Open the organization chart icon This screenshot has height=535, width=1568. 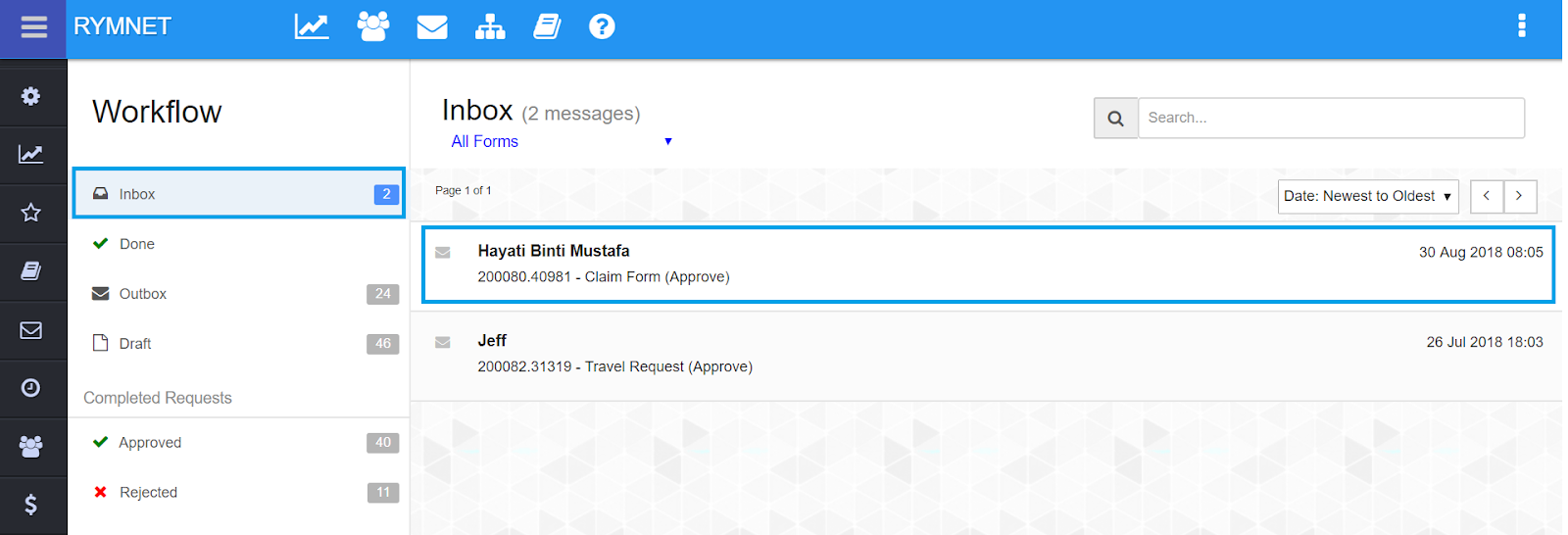pos(490,26)
